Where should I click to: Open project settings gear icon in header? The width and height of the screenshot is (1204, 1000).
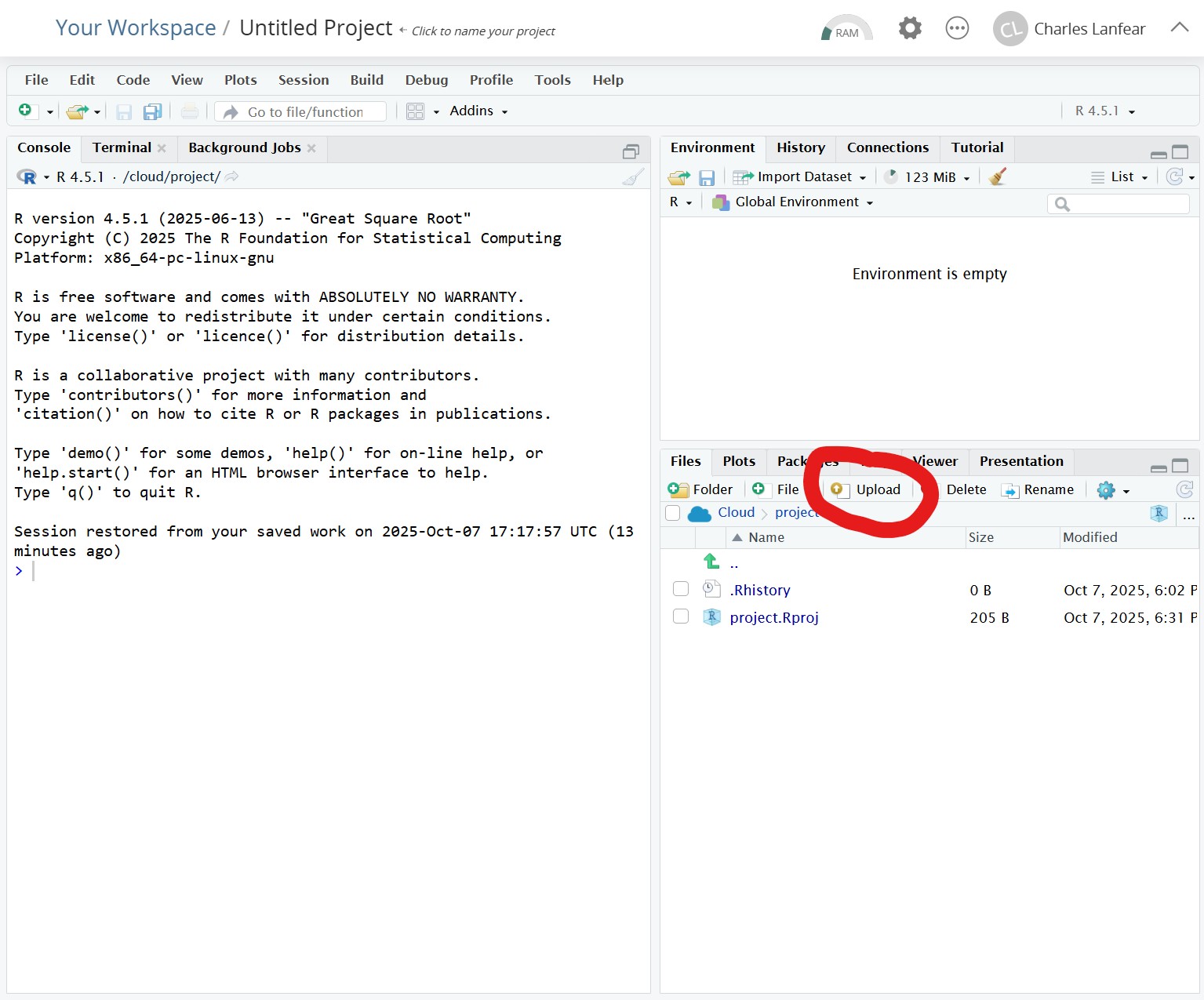(910, 29)
